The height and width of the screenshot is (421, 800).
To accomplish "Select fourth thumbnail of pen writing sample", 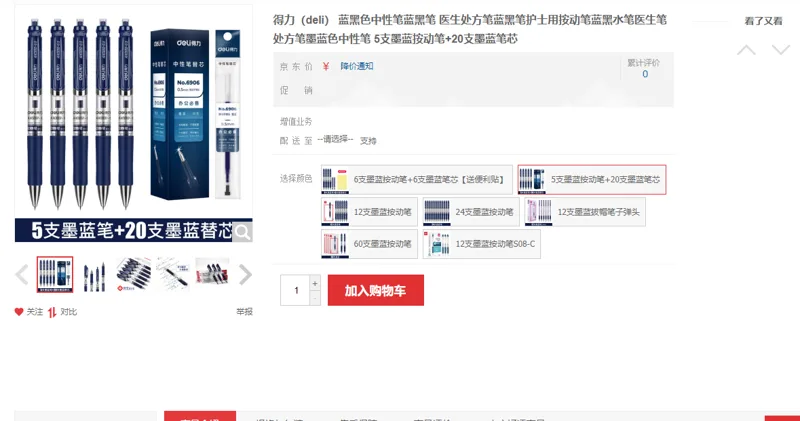I will tap(173, 275).
